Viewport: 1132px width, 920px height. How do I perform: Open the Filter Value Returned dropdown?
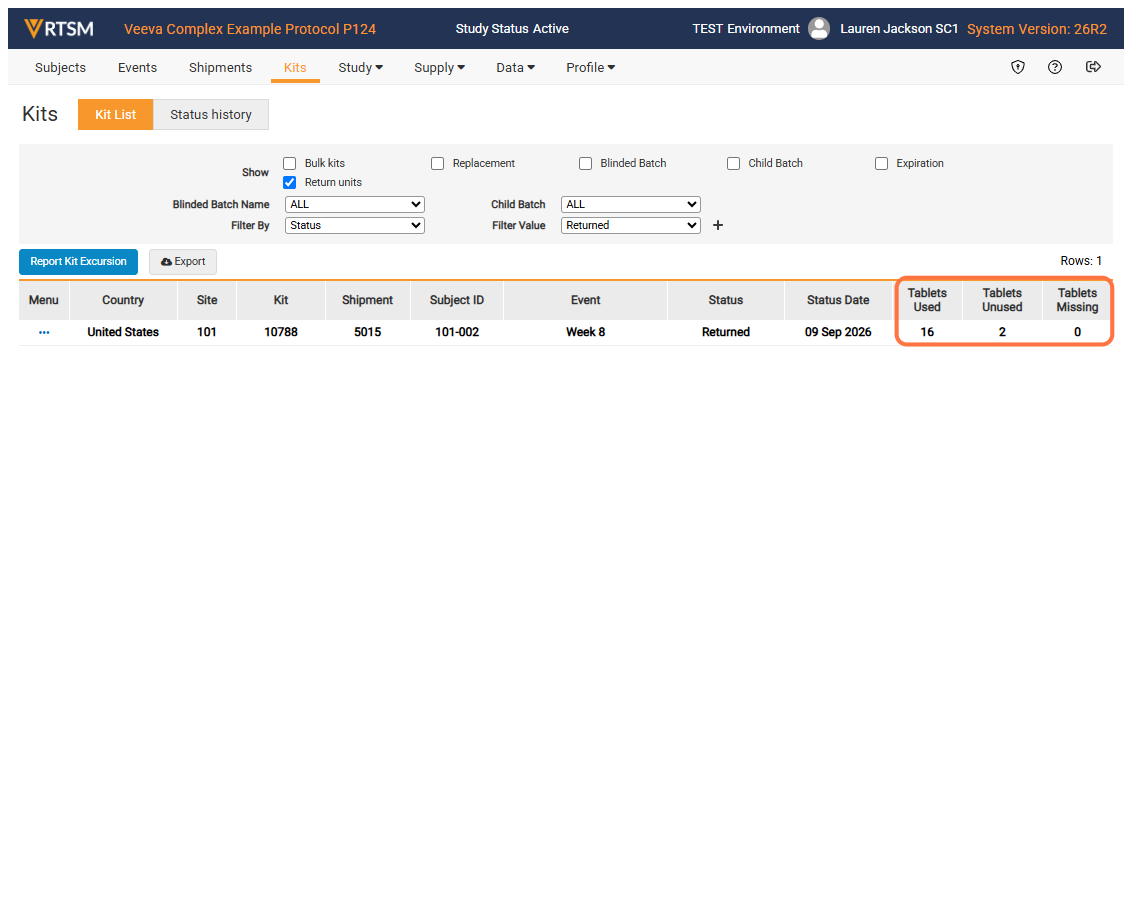(x=630, y=225)
